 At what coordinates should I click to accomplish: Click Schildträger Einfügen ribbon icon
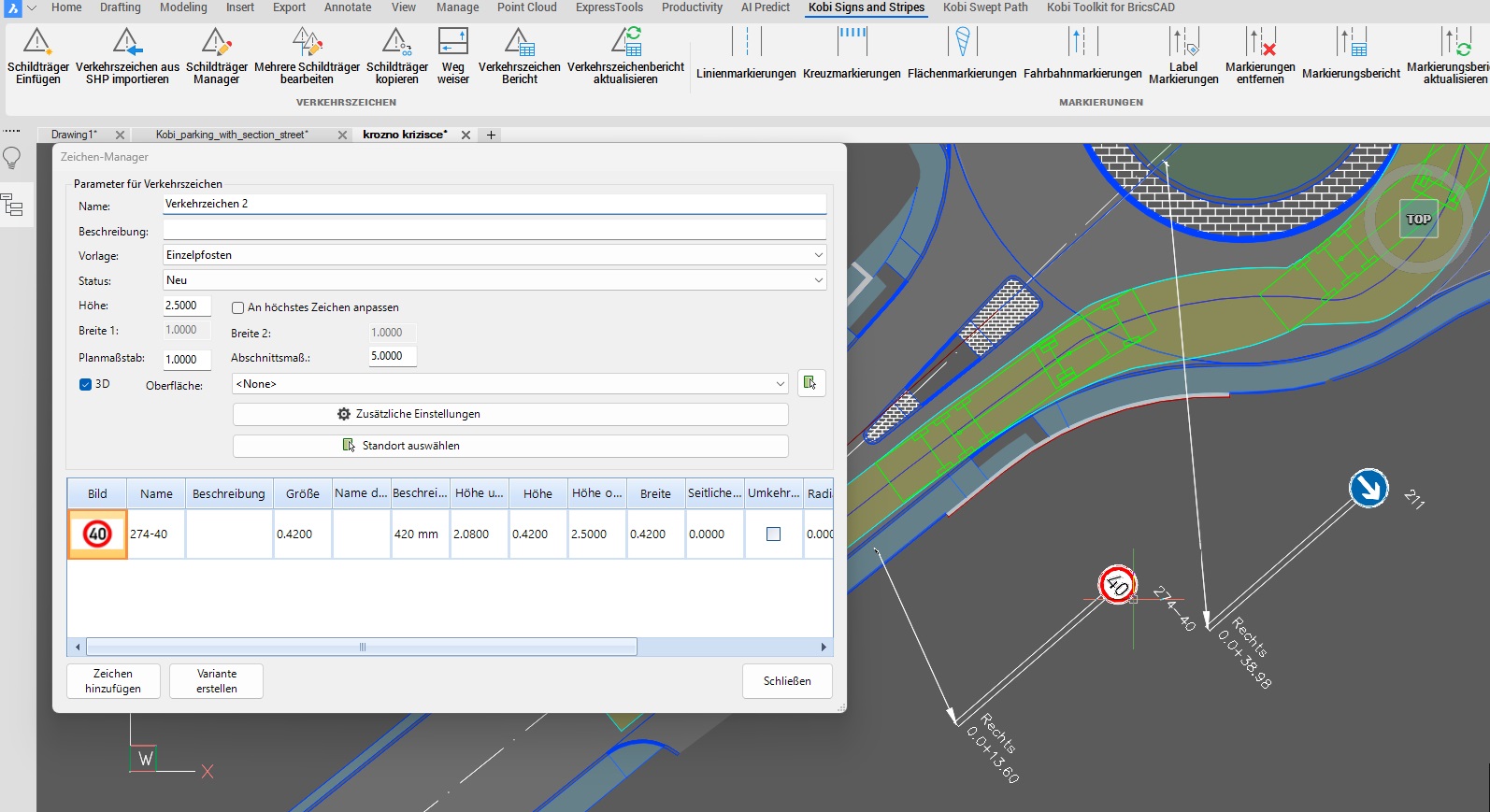tap(37, 55)
